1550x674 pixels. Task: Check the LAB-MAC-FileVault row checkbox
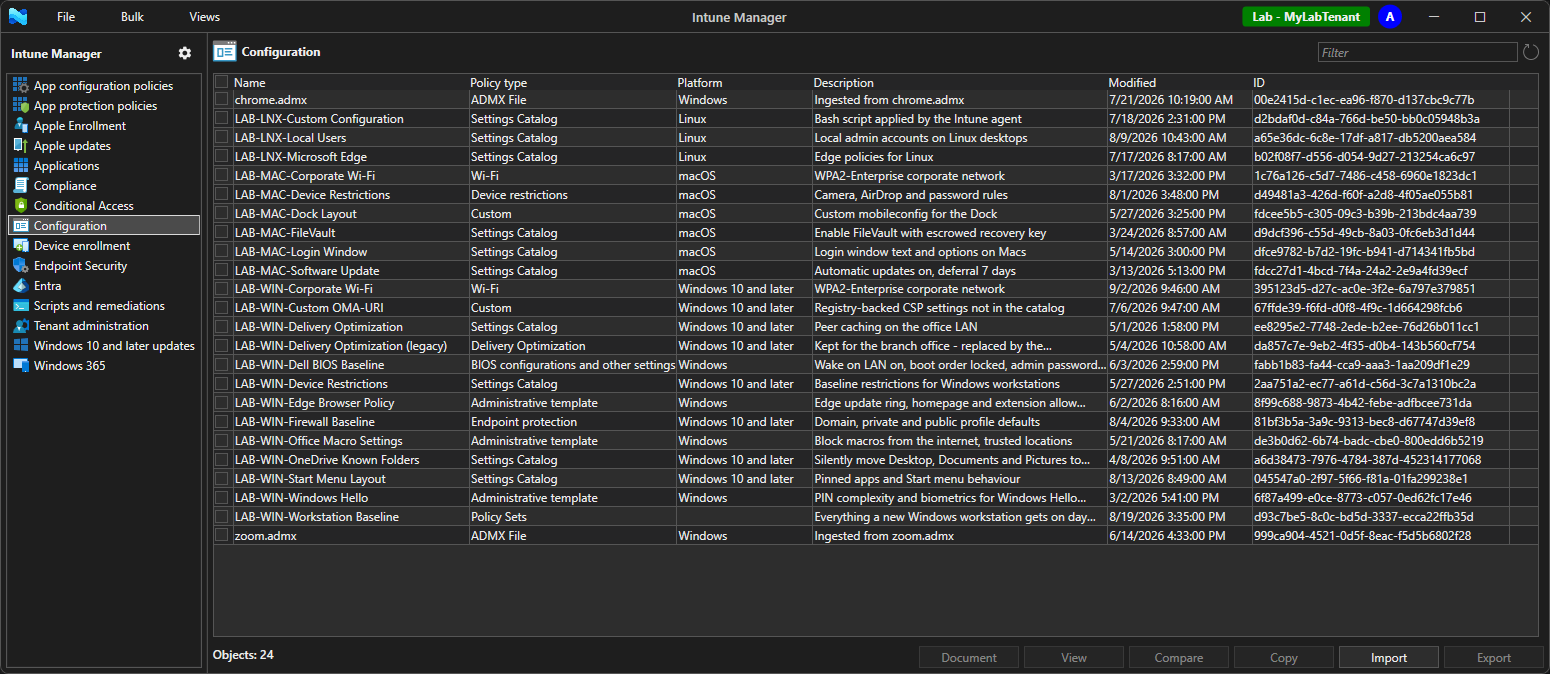pyautogui.click(x=222, y=232)
